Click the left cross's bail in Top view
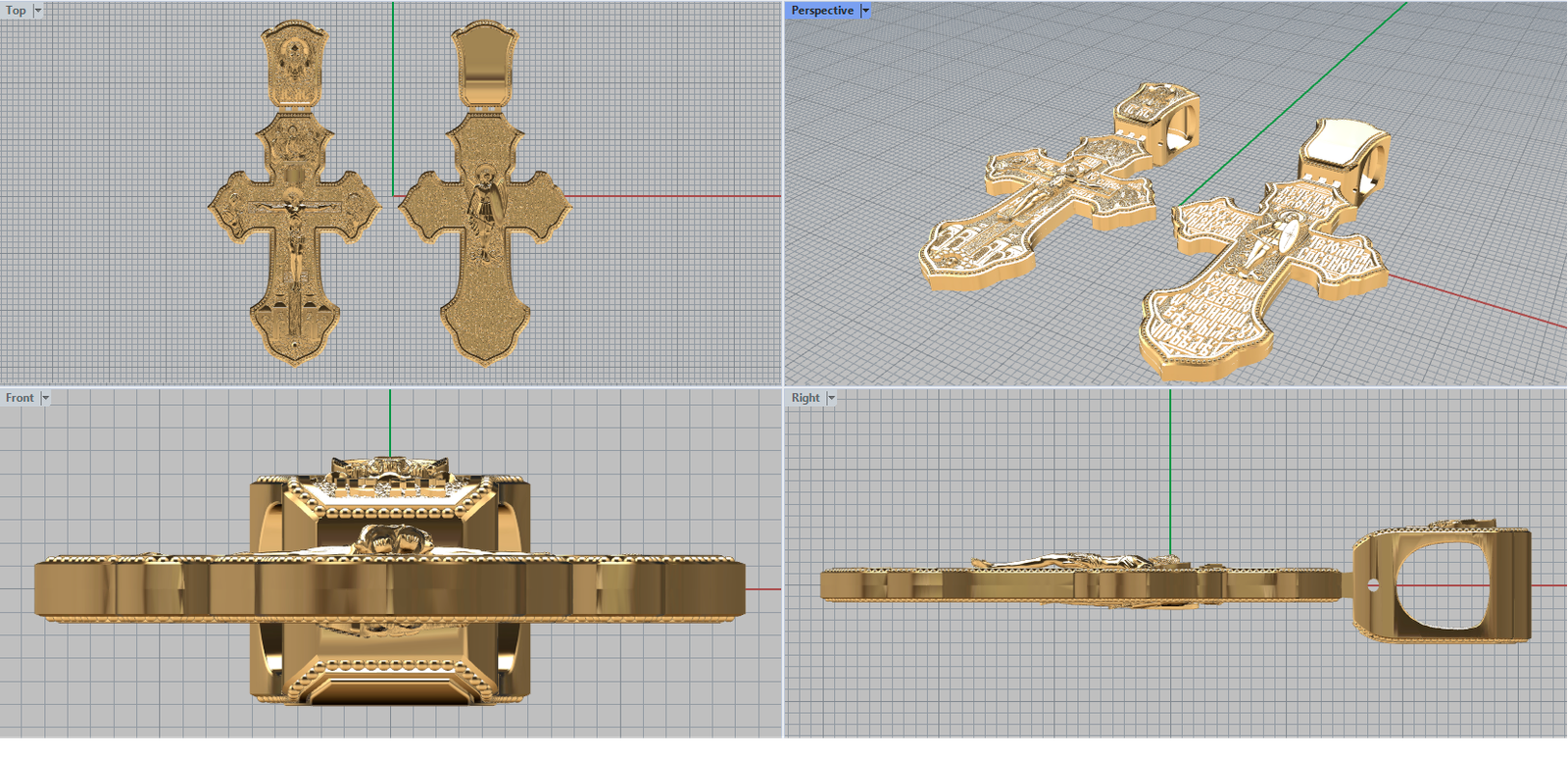The image size is (1568, 757). [294, 64]
